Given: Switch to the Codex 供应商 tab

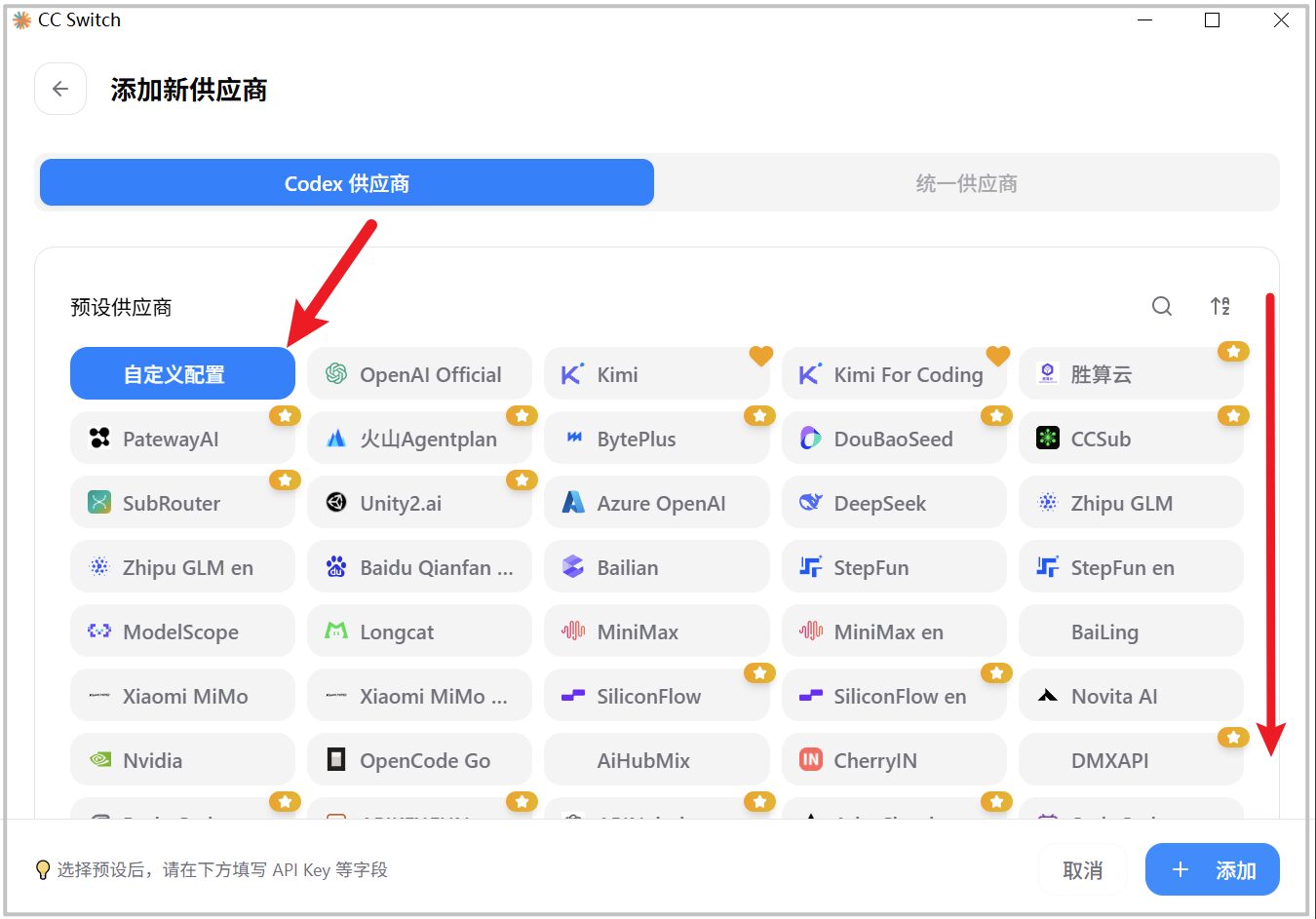Looking at the screenshot, I should 347,183.
